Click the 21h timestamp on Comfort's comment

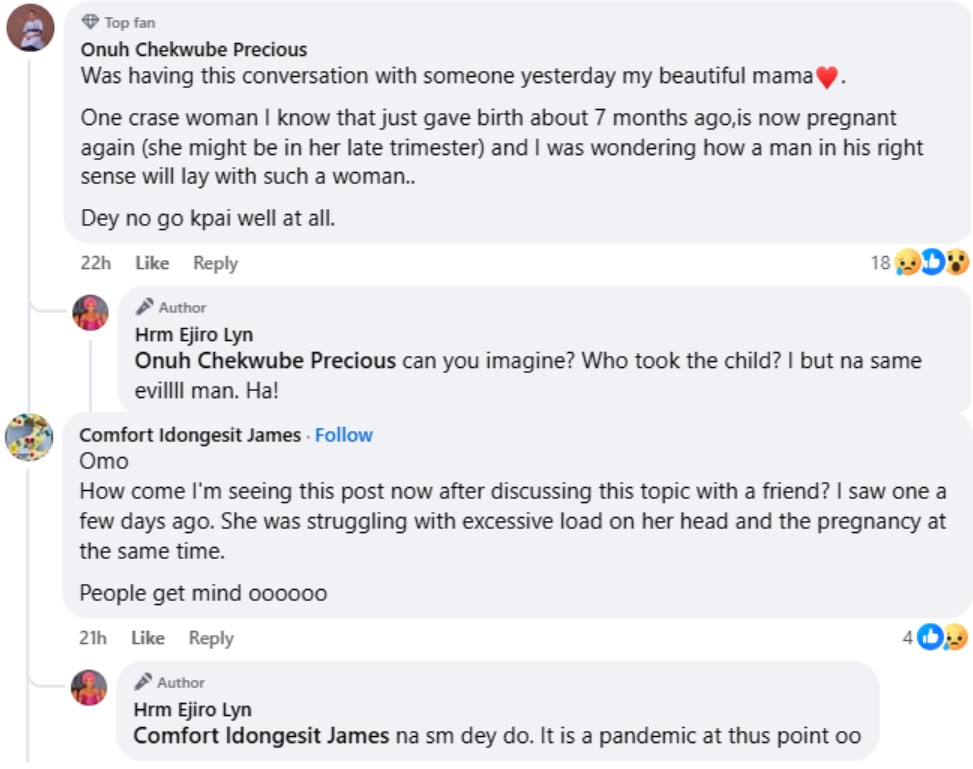click(94, 638)
